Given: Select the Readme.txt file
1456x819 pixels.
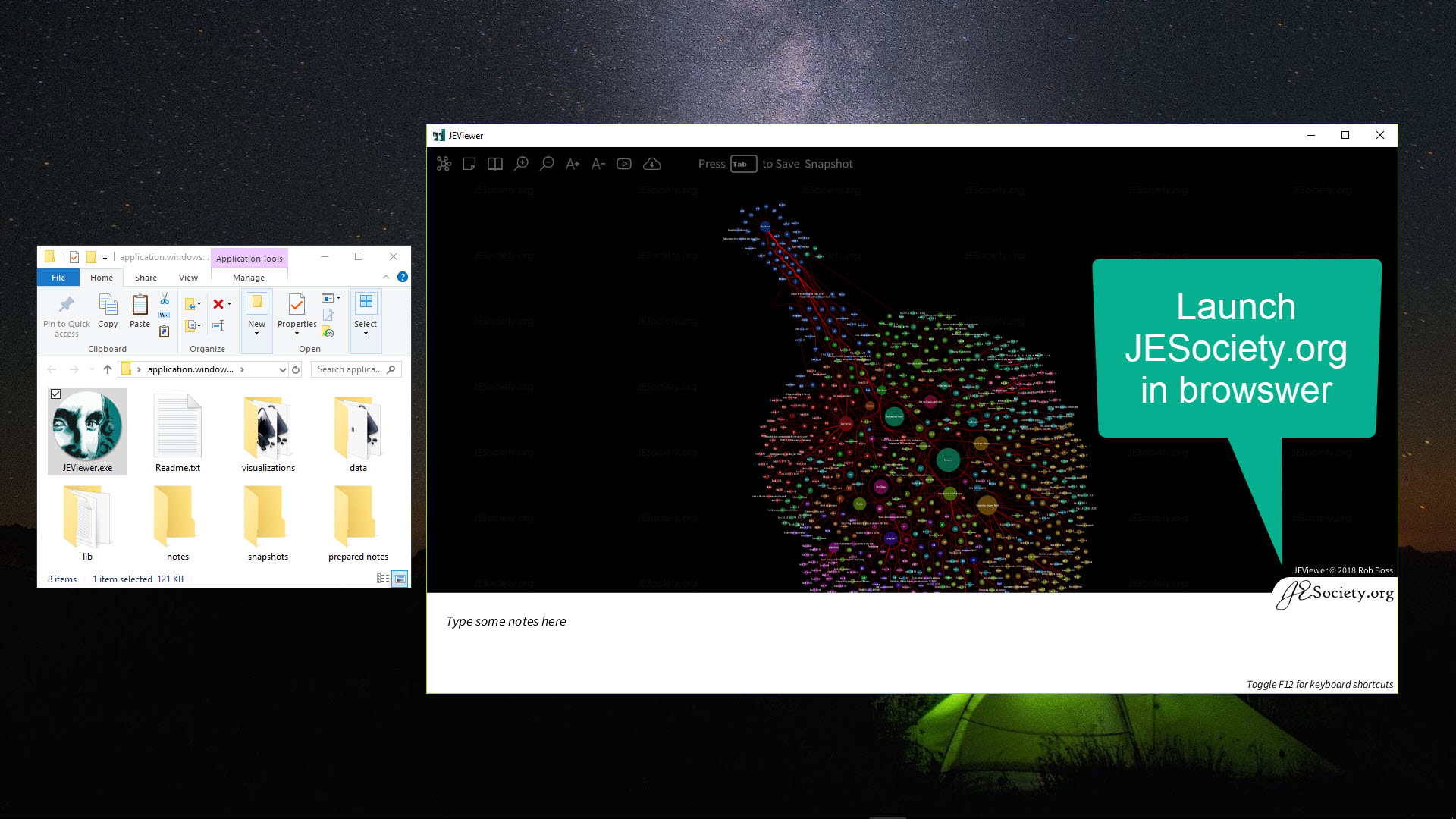Looking at the screenshot, I should (177, 432).
